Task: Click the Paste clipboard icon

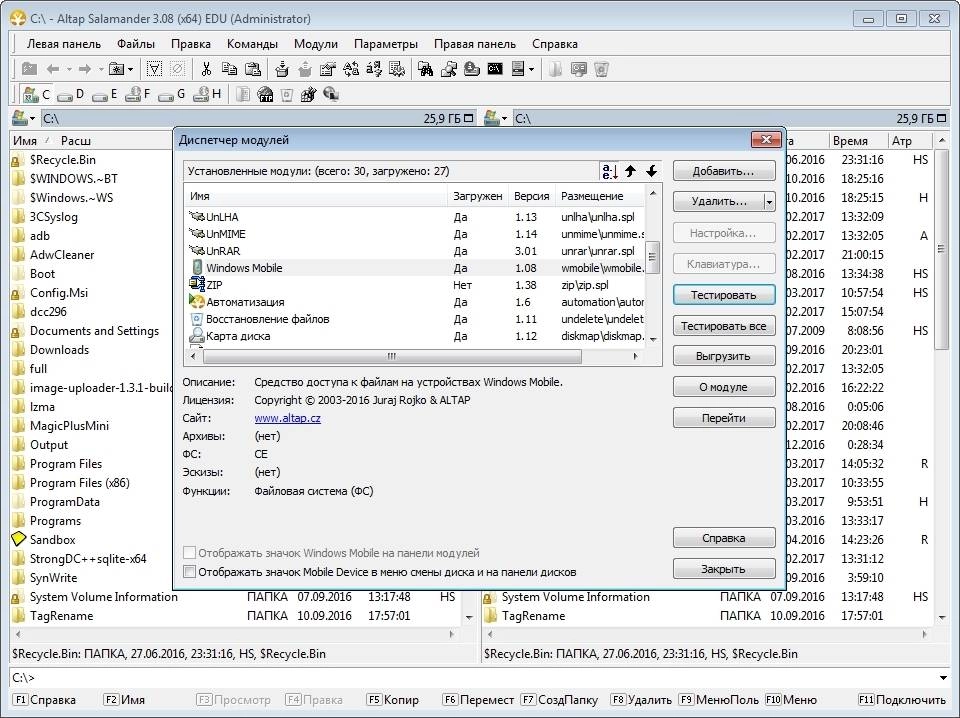Action: 253,69
